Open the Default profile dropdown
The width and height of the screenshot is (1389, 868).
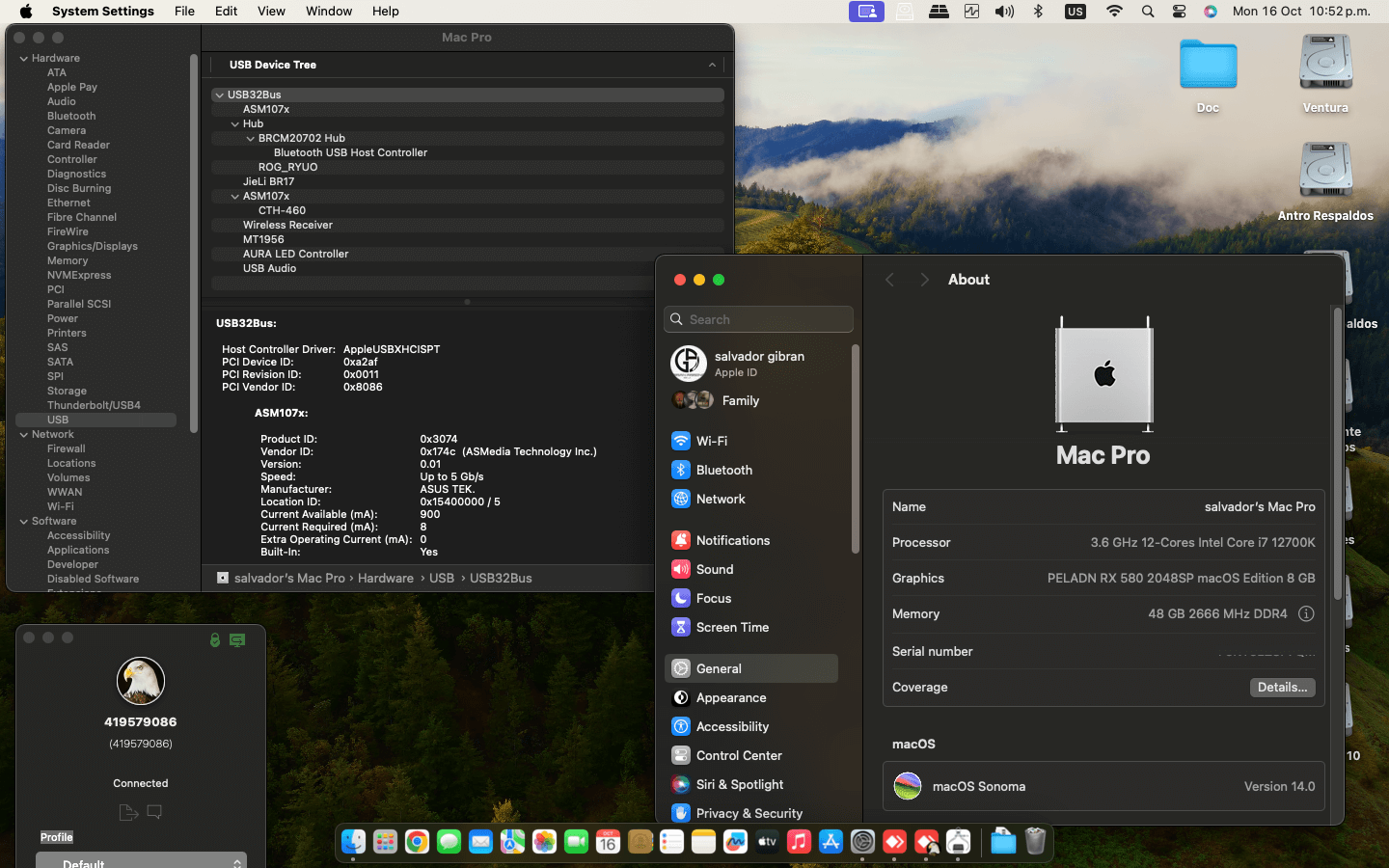click(x=141, y=861)
